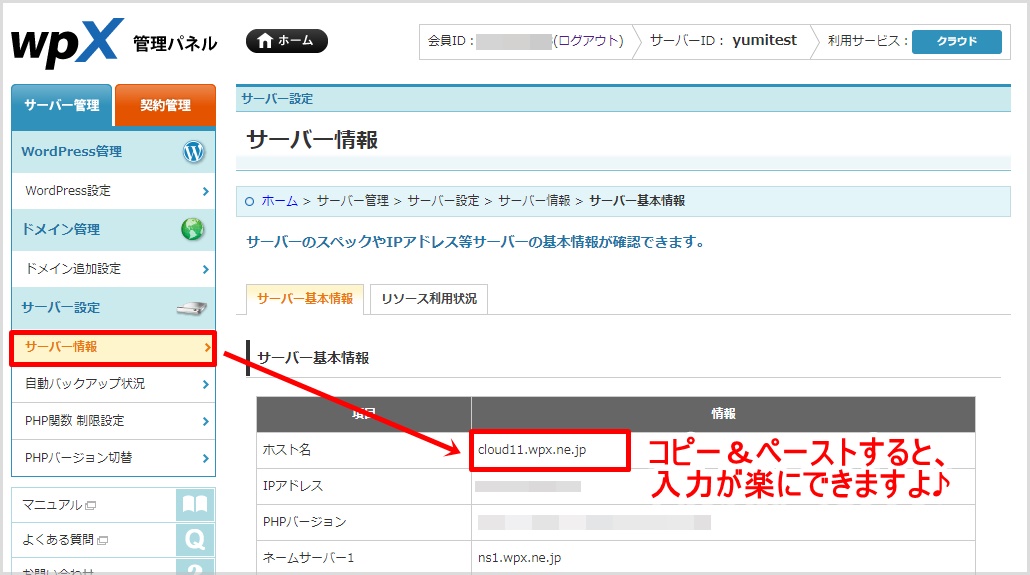Click the ログアウト link
1030x575 pixels.
(589, 41)
